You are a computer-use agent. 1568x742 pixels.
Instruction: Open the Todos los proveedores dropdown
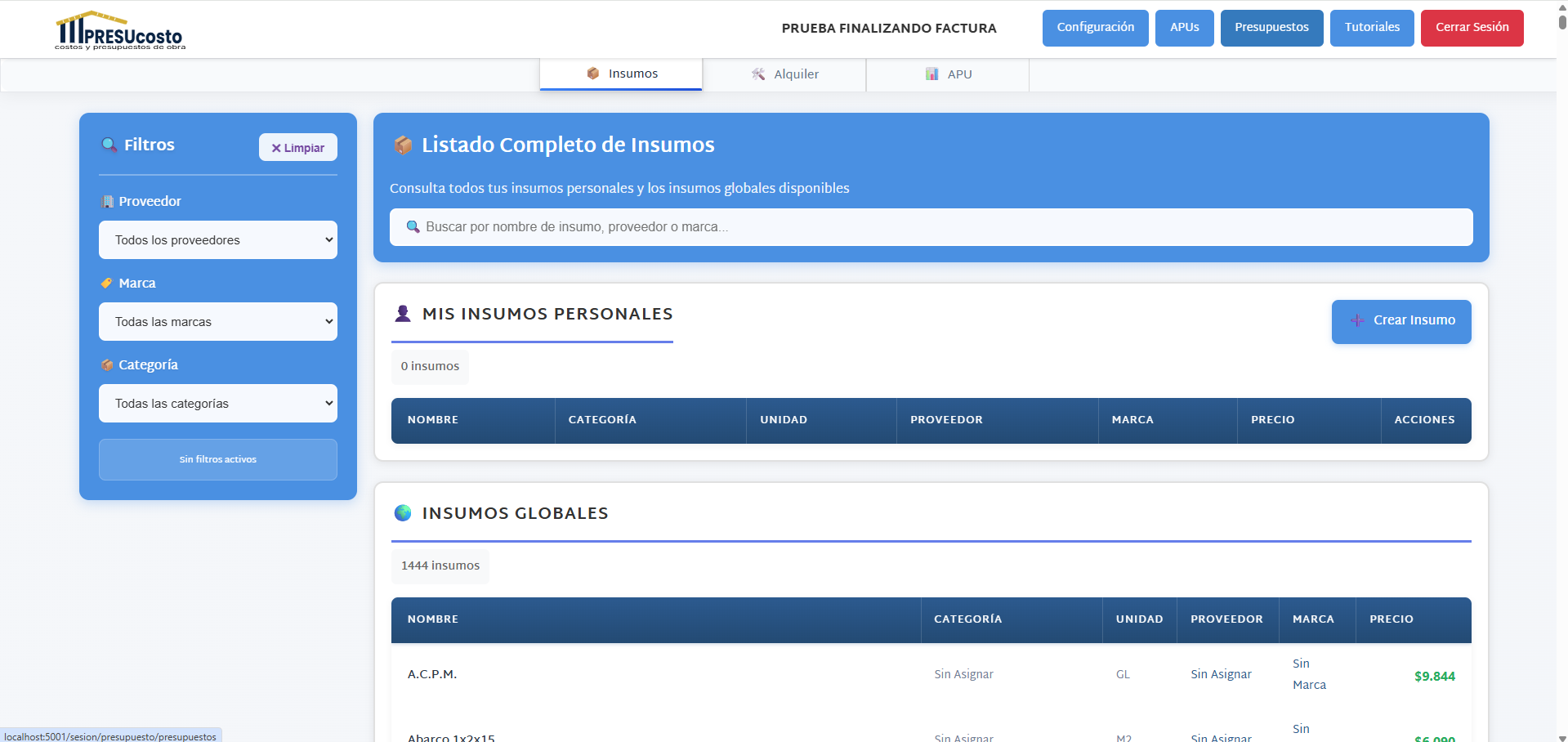pyautogui.click(x=217, y=239)
